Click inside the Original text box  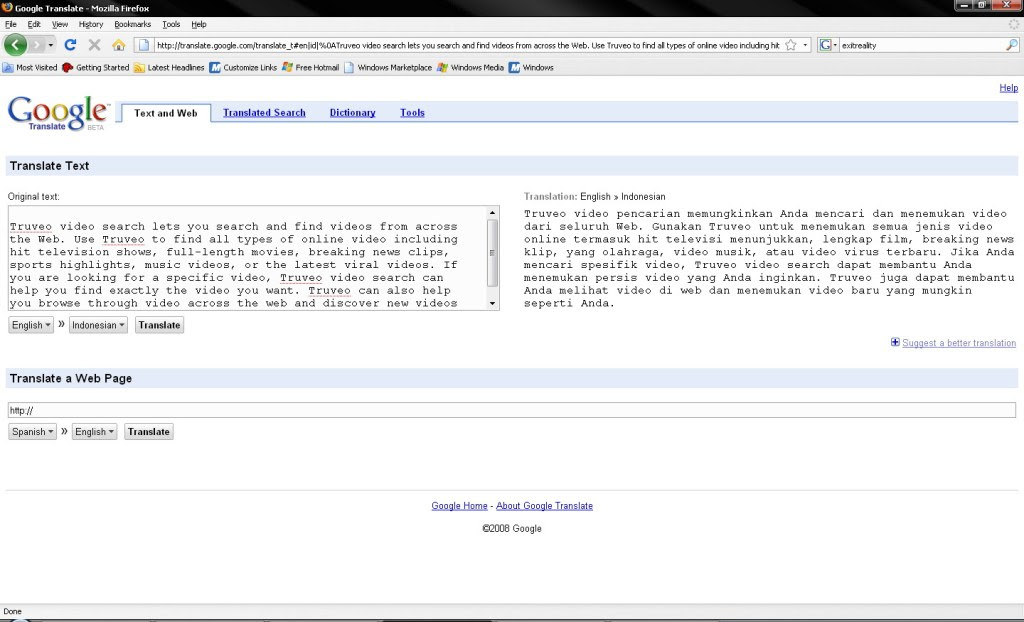[x=247, y=258]
